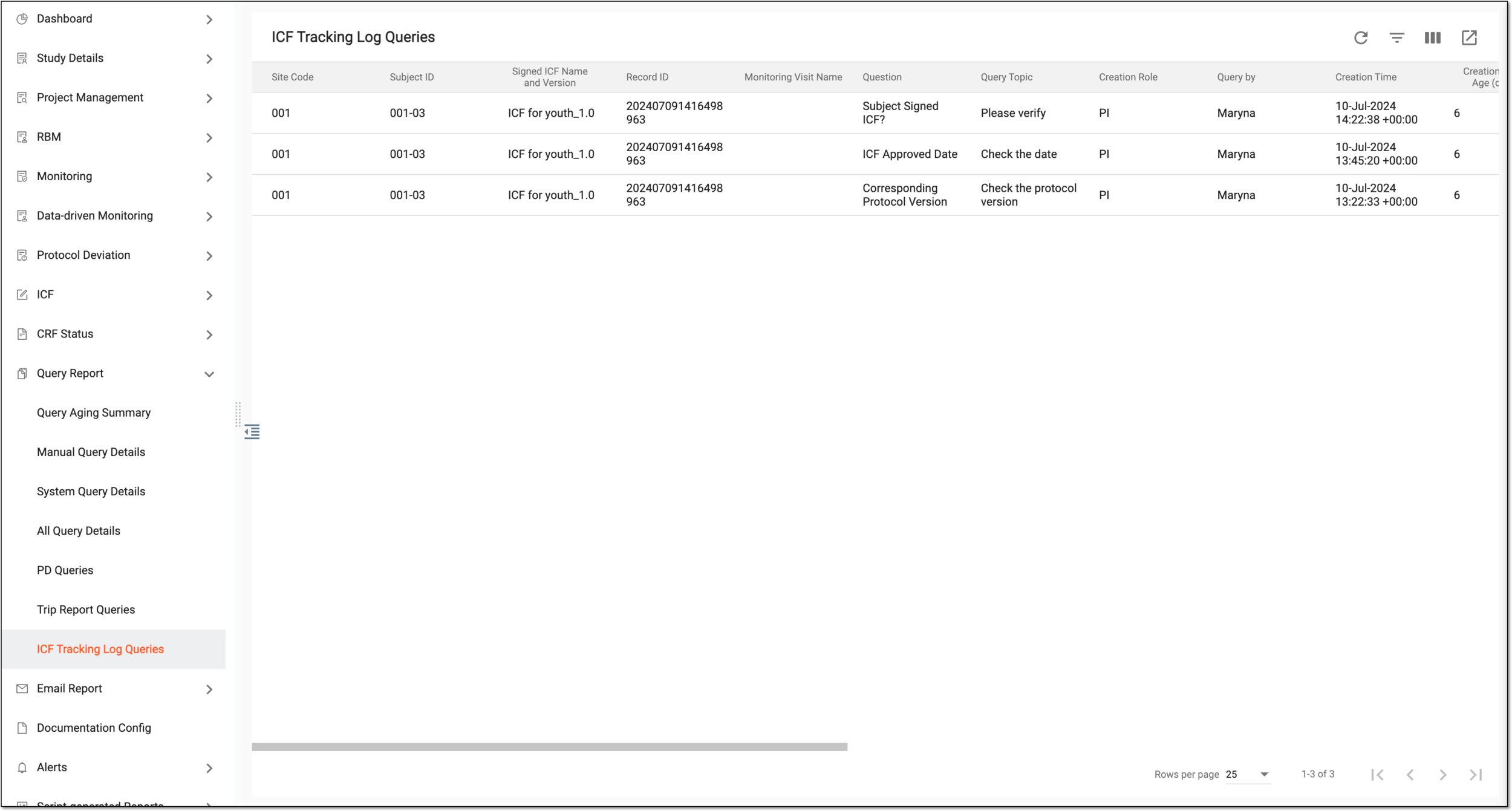Expand the Study Details chevron
Screen dimensions: 1512x811
pos(209,59)
